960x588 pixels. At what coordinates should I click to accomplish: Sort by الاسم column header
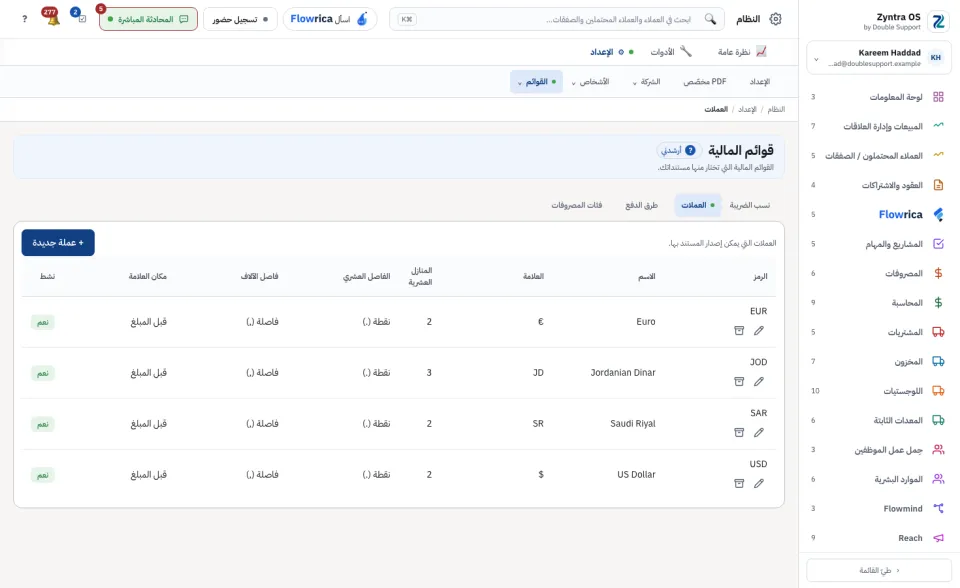click(x=647, y=276)
